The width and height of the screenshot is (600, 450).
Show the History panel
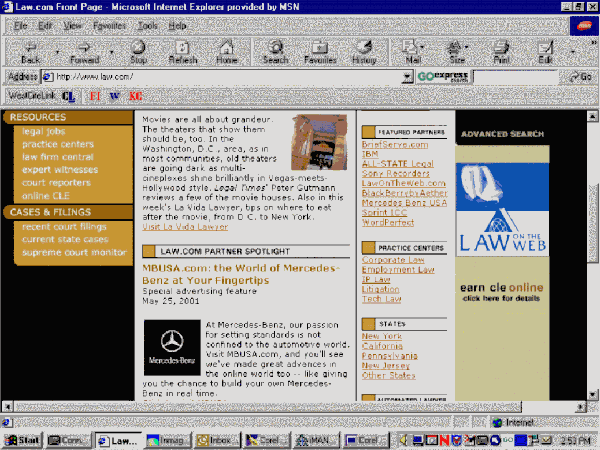click(x=364, y=51)
